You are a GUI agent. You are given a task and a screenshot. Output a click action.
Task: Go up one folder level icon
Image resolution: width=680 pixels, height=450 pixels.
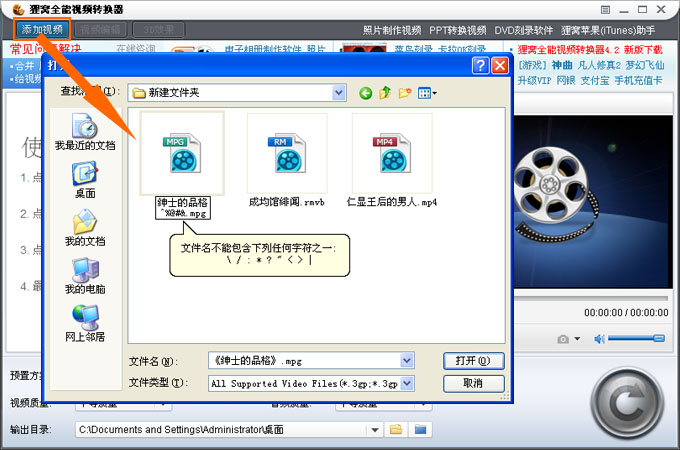pyautogui.click(x=385, y=93)
